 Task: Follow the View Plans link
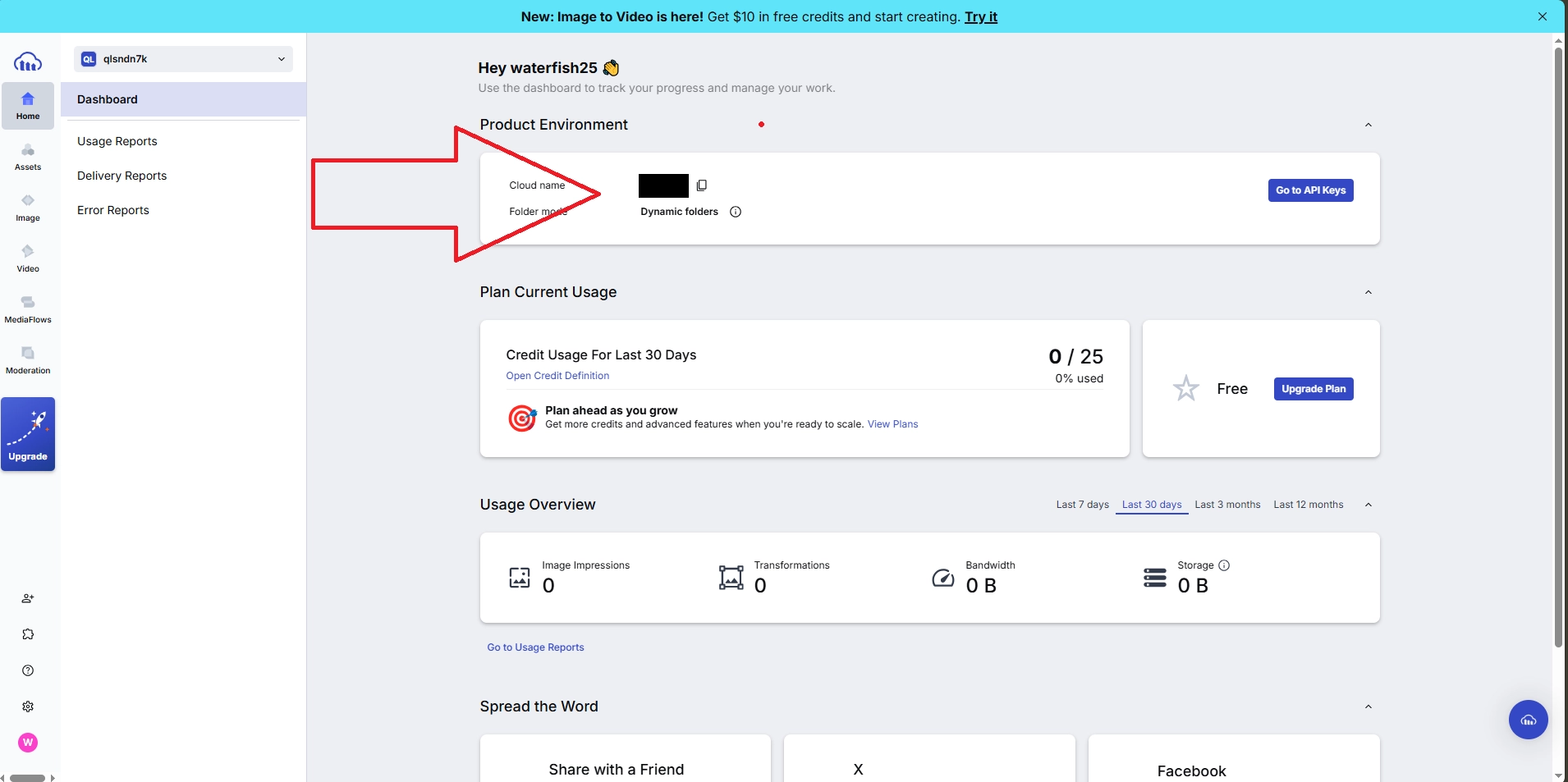tap(892, 424)
